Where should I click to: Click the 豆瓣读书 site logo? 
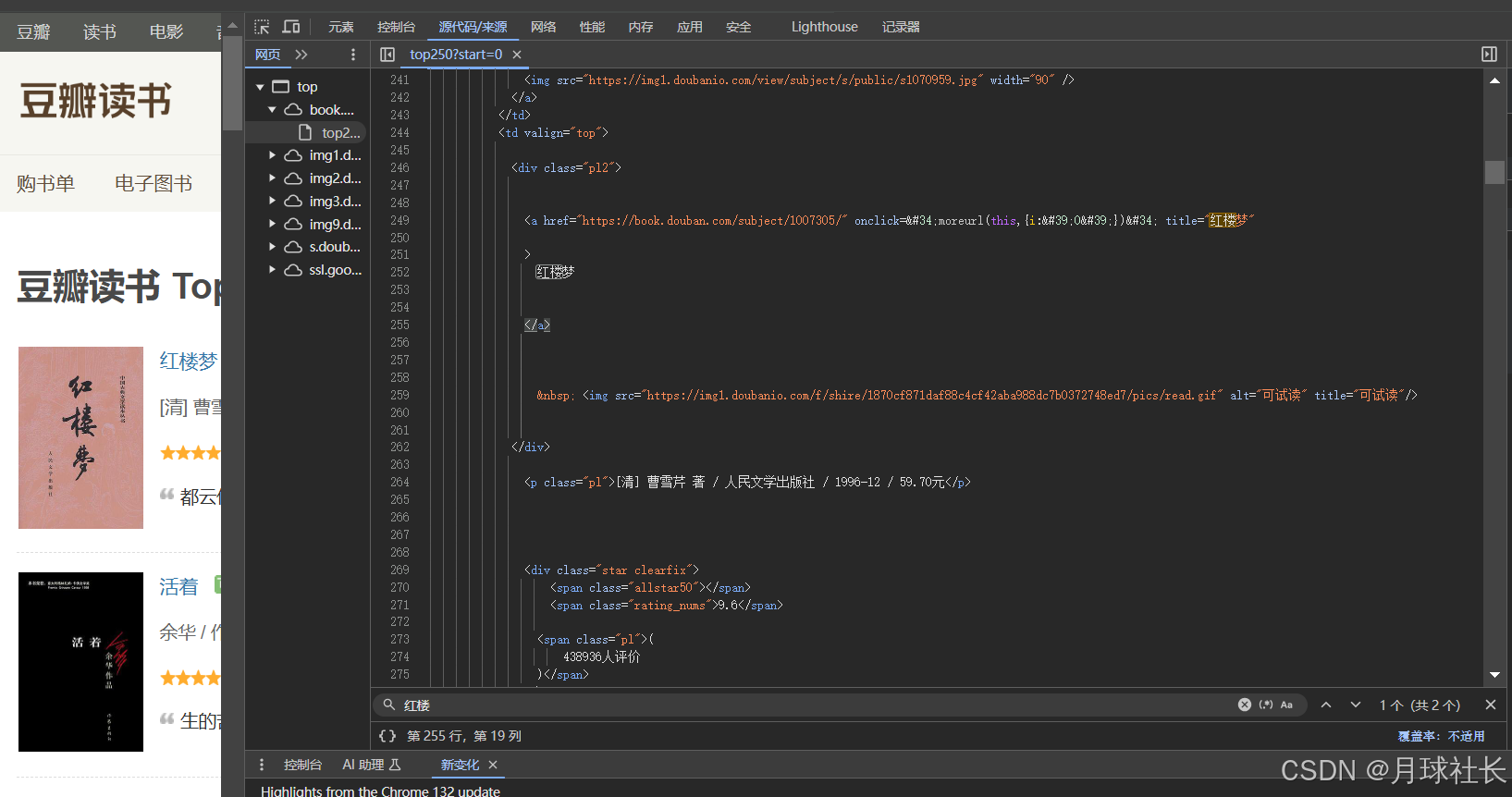pyautogui.click(x=95, y=101)
